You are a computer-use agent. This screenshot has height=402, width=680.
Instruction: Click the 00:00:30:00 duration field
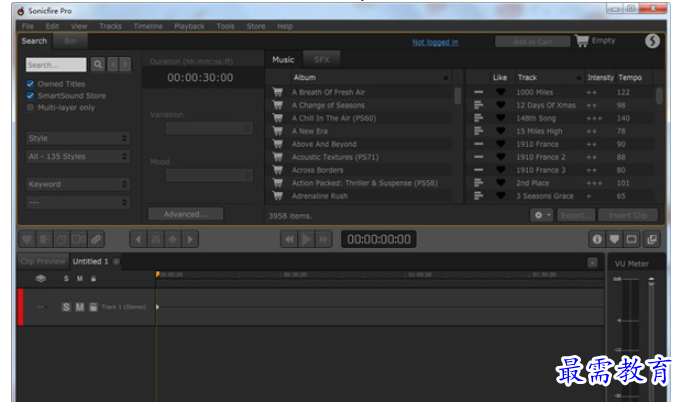pyautogui.click(x=200, y=78)
